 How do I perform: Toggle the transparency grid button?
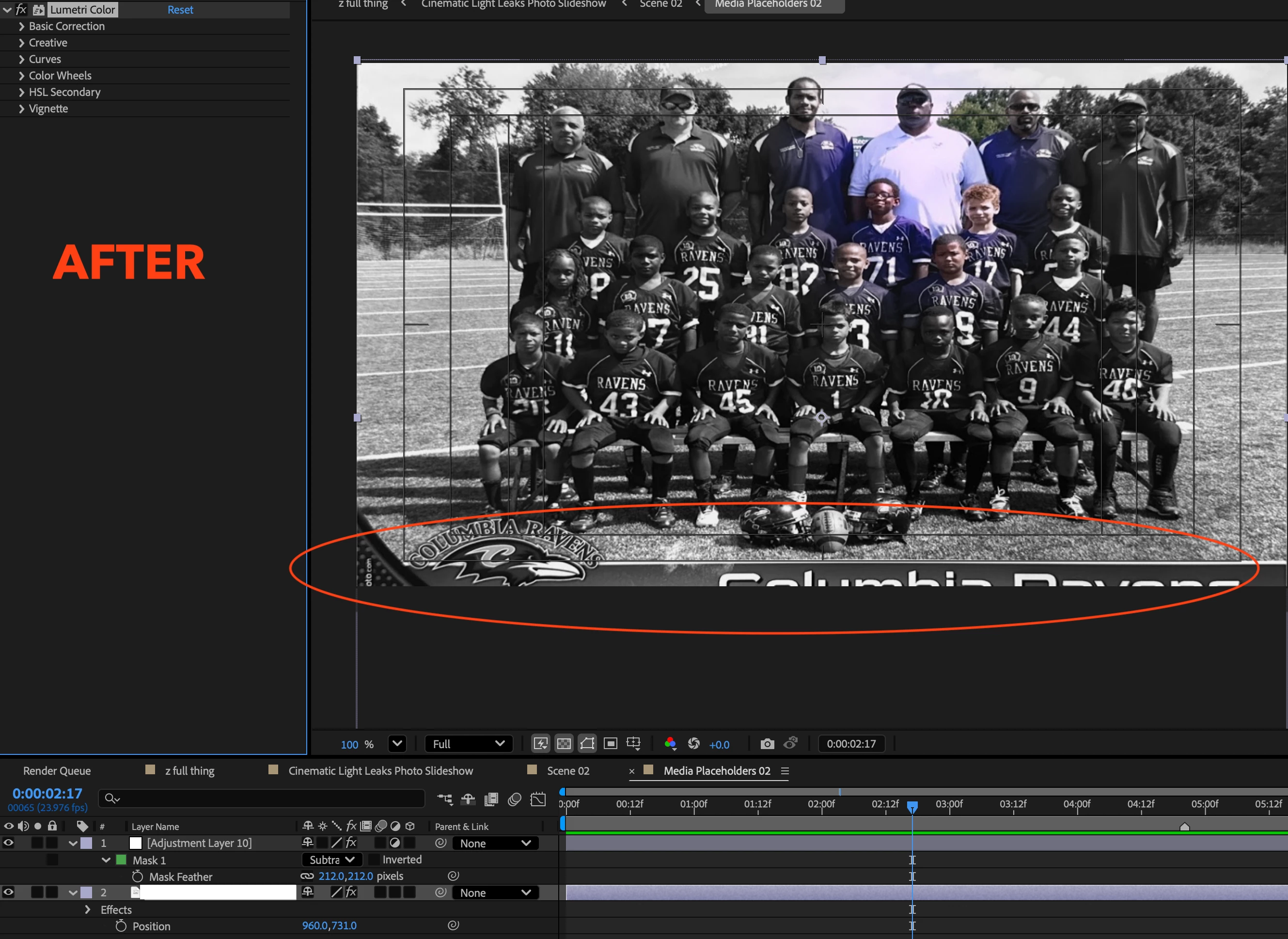pyautogui.click(x=563, y=743)
